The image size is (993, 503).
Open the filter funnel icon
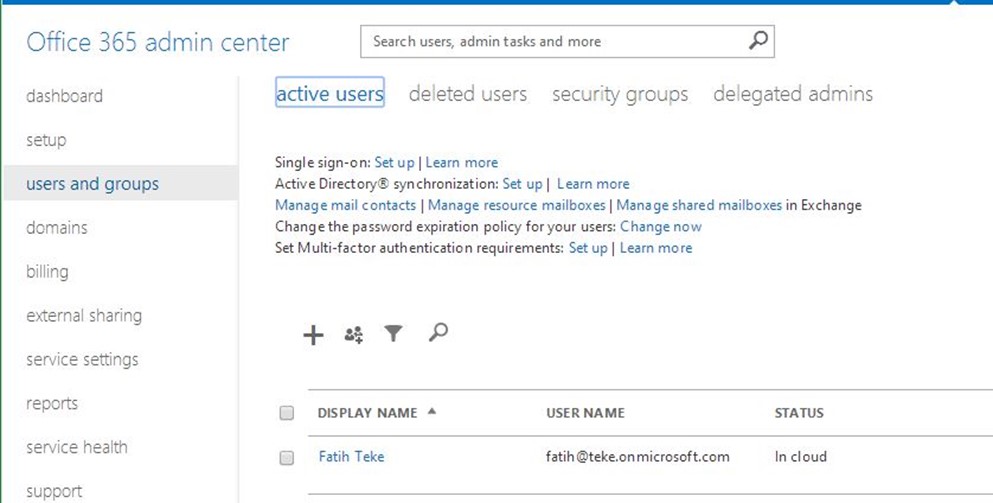[x=393, y=333]
